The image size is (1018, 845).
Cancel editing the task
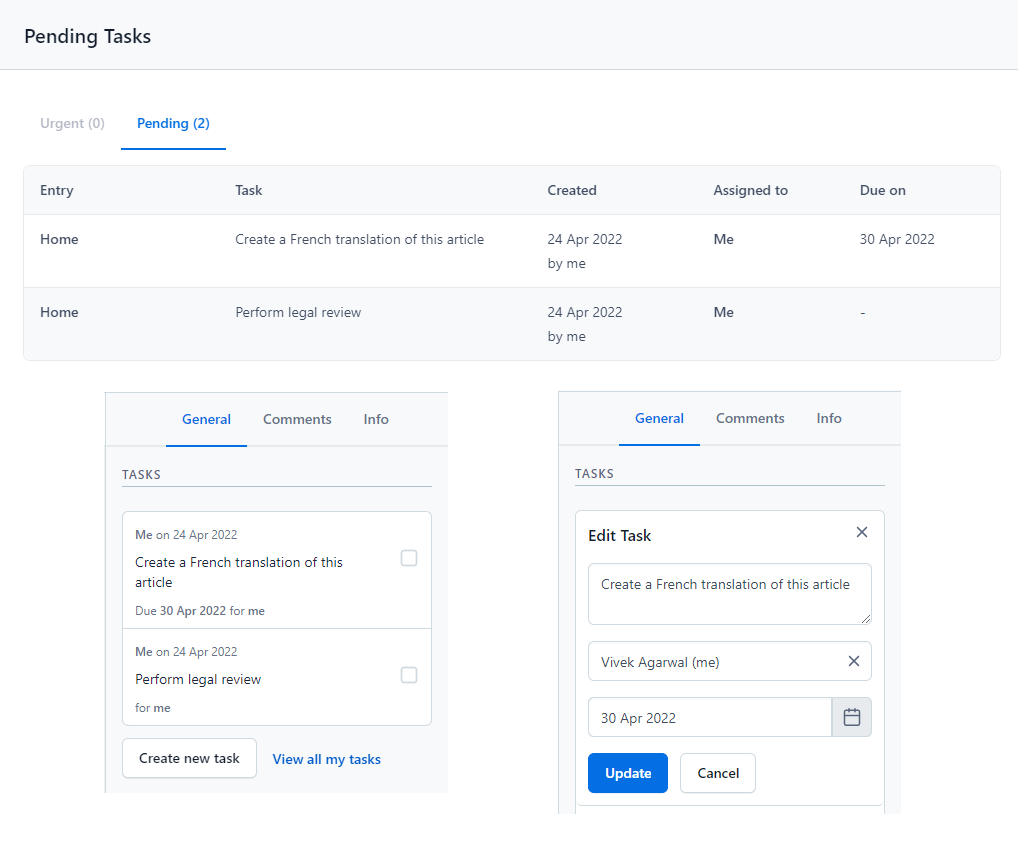pyautogui.click(x=717, y=773)
